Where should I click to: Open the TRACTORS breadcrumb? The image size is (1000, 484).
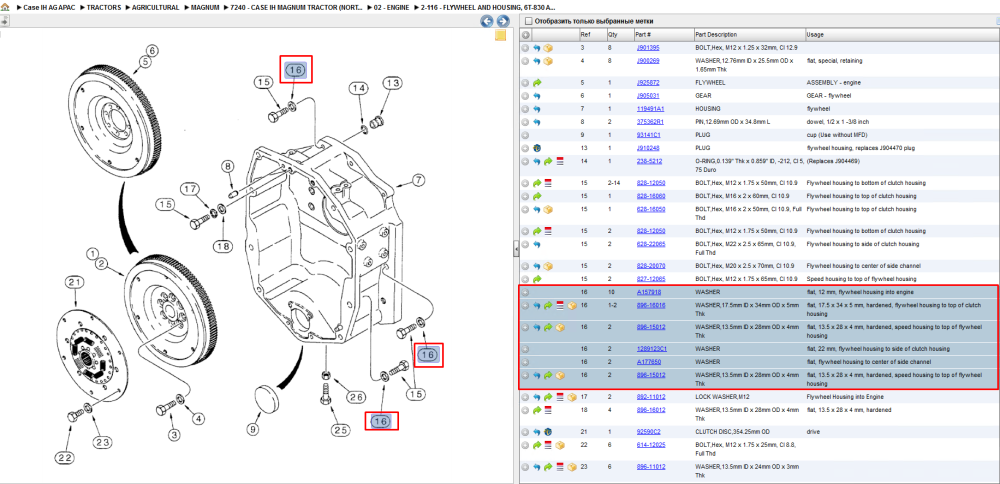[103, 8]
